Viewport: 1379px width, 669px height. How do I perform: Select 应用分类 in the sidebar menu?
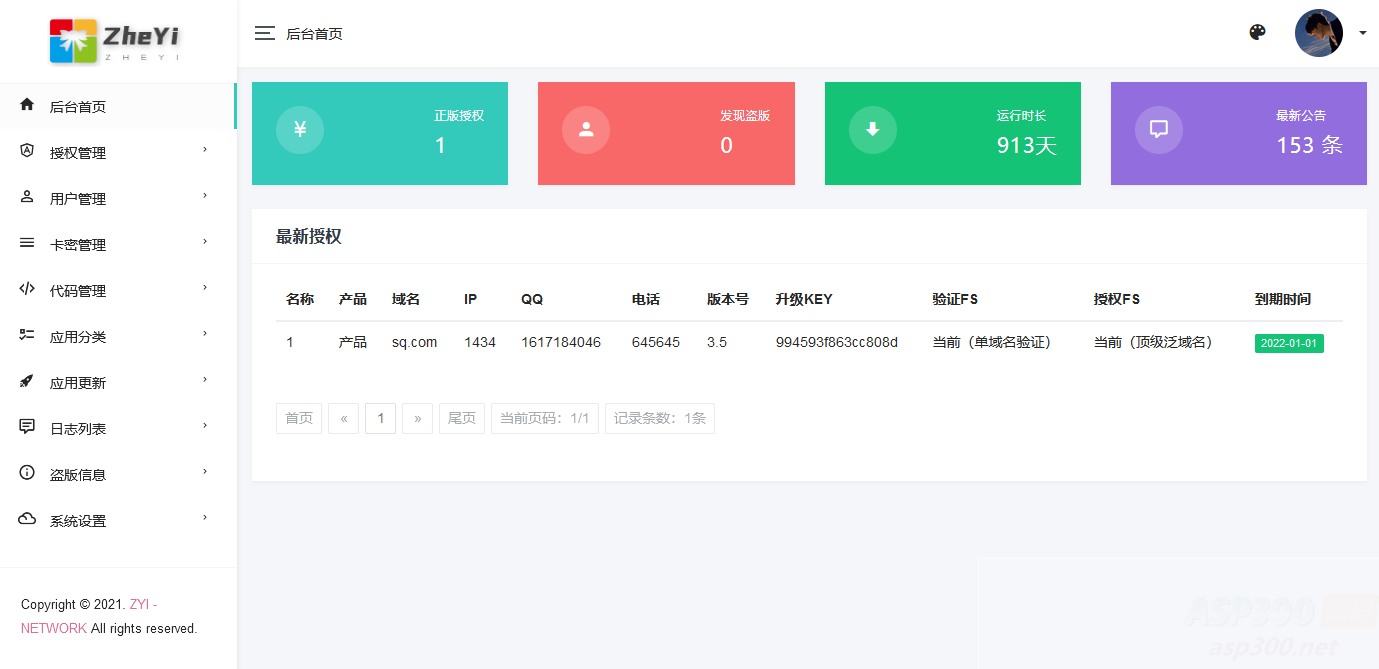(76, 335)
